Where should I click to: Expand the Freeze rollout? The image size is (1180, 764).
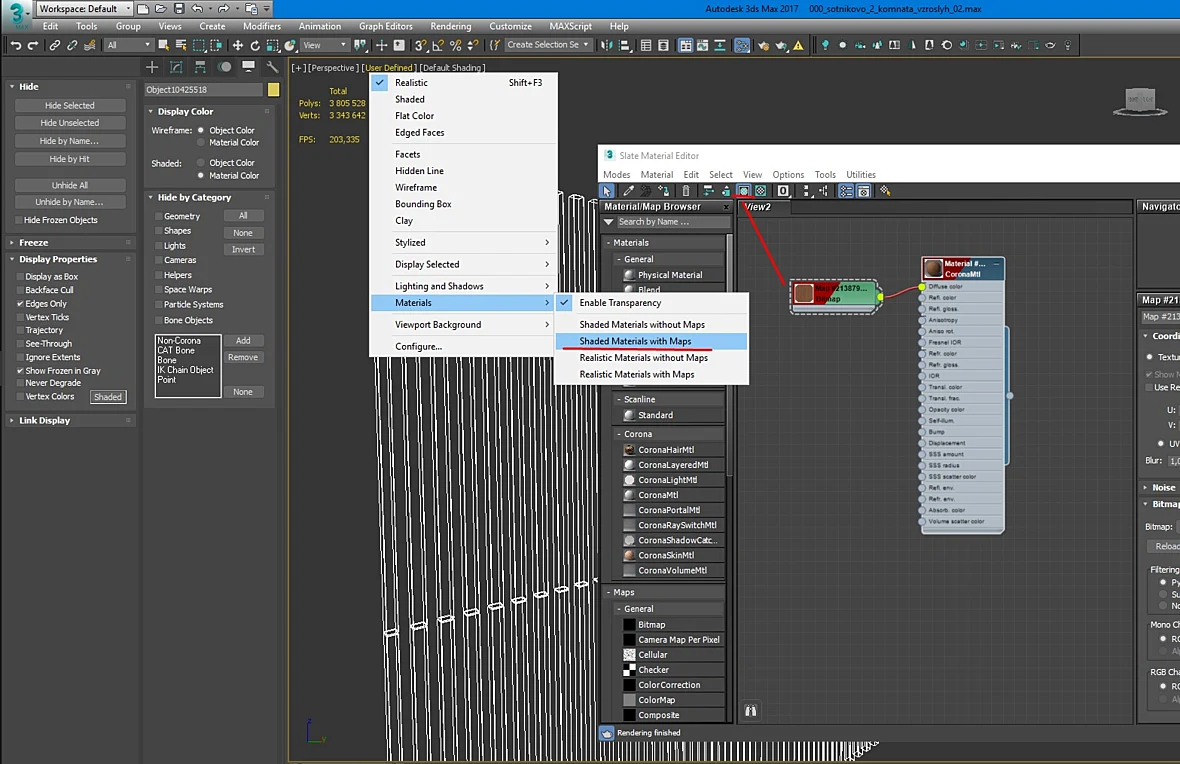(x=33, y=242)
